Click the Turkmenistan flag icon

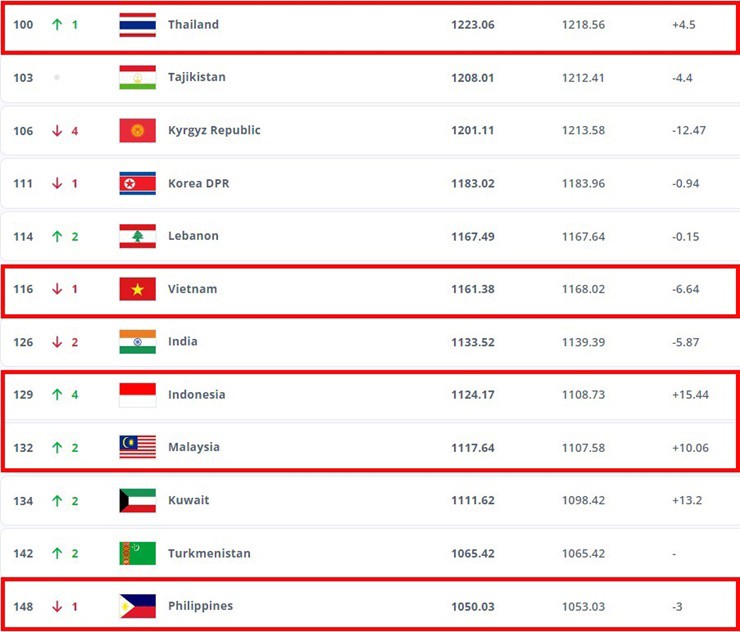tap(137, 553)
